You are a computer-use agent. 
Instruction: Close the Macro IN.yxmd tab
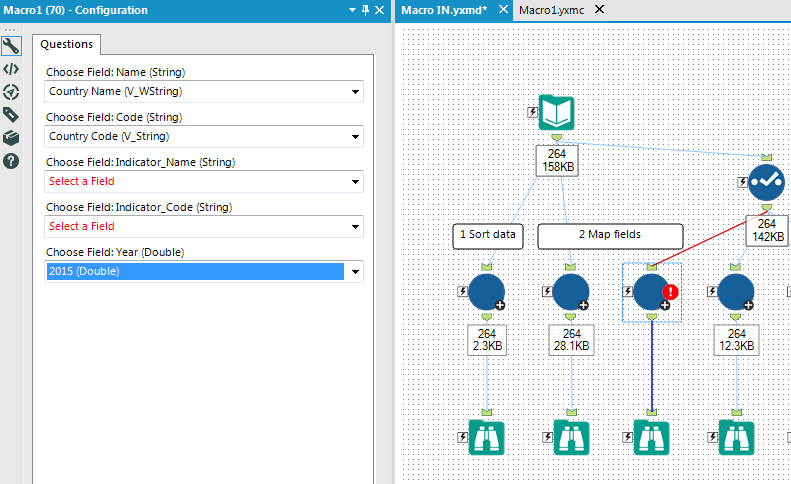coord(503,10)
